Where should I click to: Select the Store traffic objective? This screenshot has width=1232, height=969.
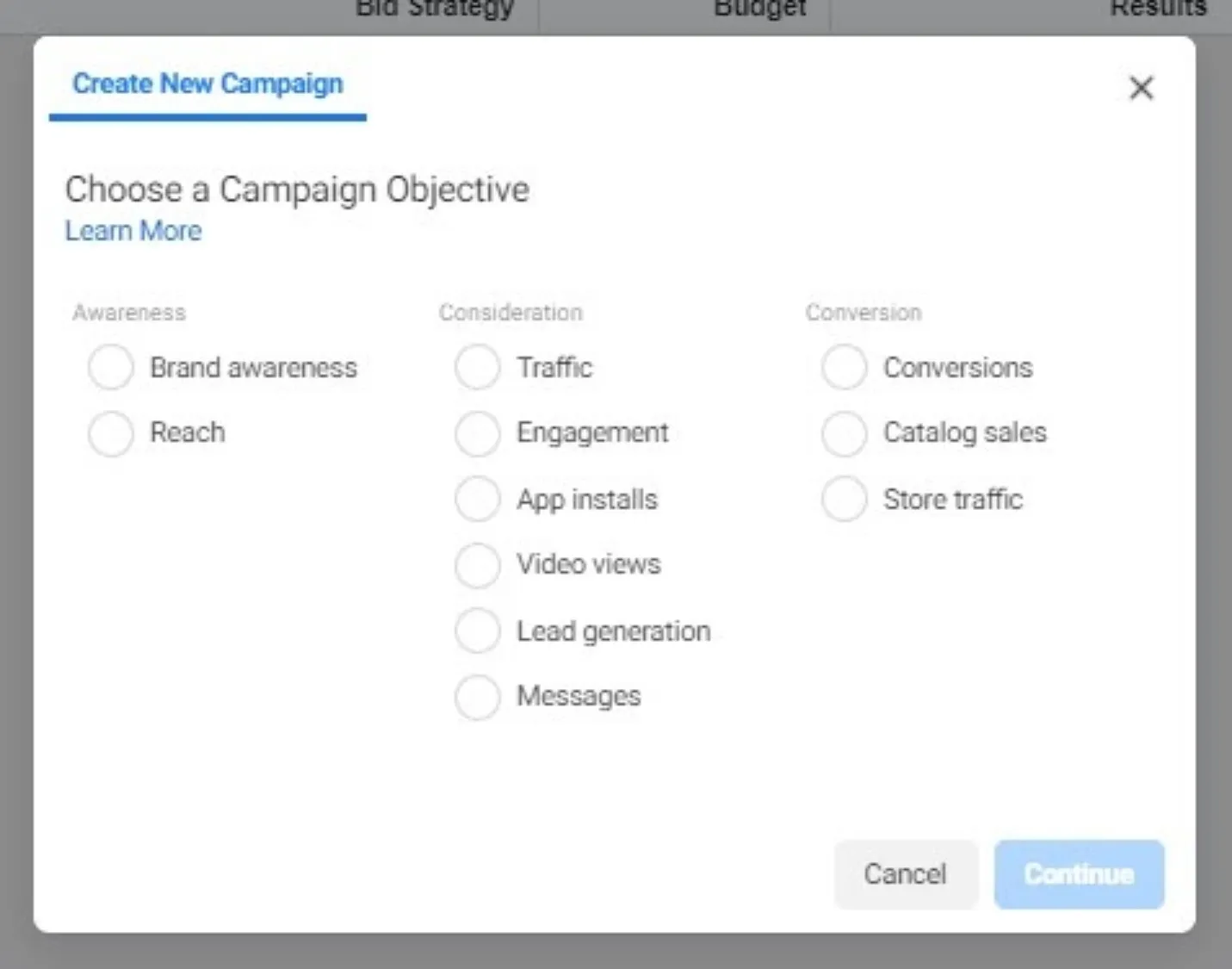pyautogui.click(x=844, y=499)
